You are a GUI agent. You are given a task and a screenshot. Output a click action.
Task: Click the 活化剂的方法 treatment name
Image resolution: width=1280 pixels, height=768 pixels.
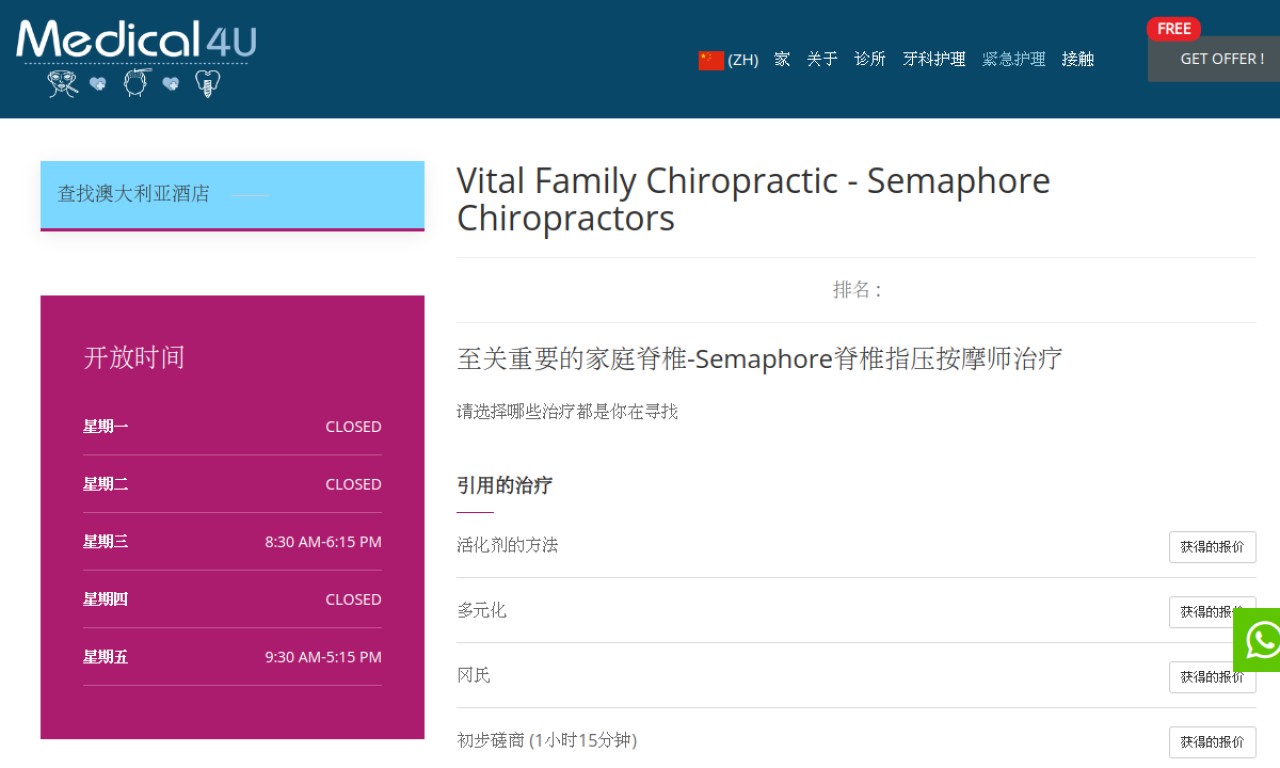tap(507, 545)
